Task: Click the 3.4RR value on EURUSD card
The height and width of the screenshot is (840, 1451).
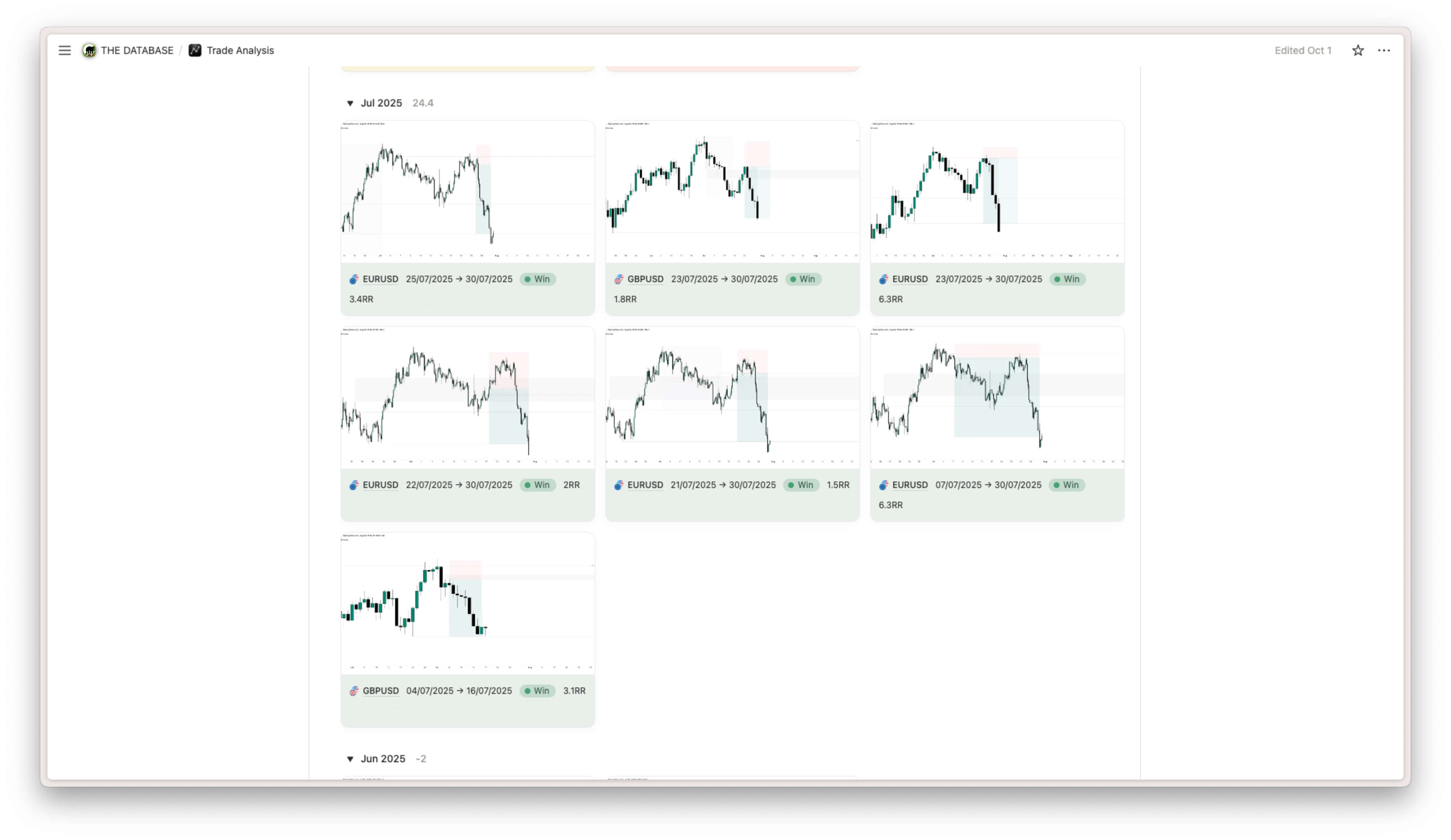Action: [x=361, y=299]
